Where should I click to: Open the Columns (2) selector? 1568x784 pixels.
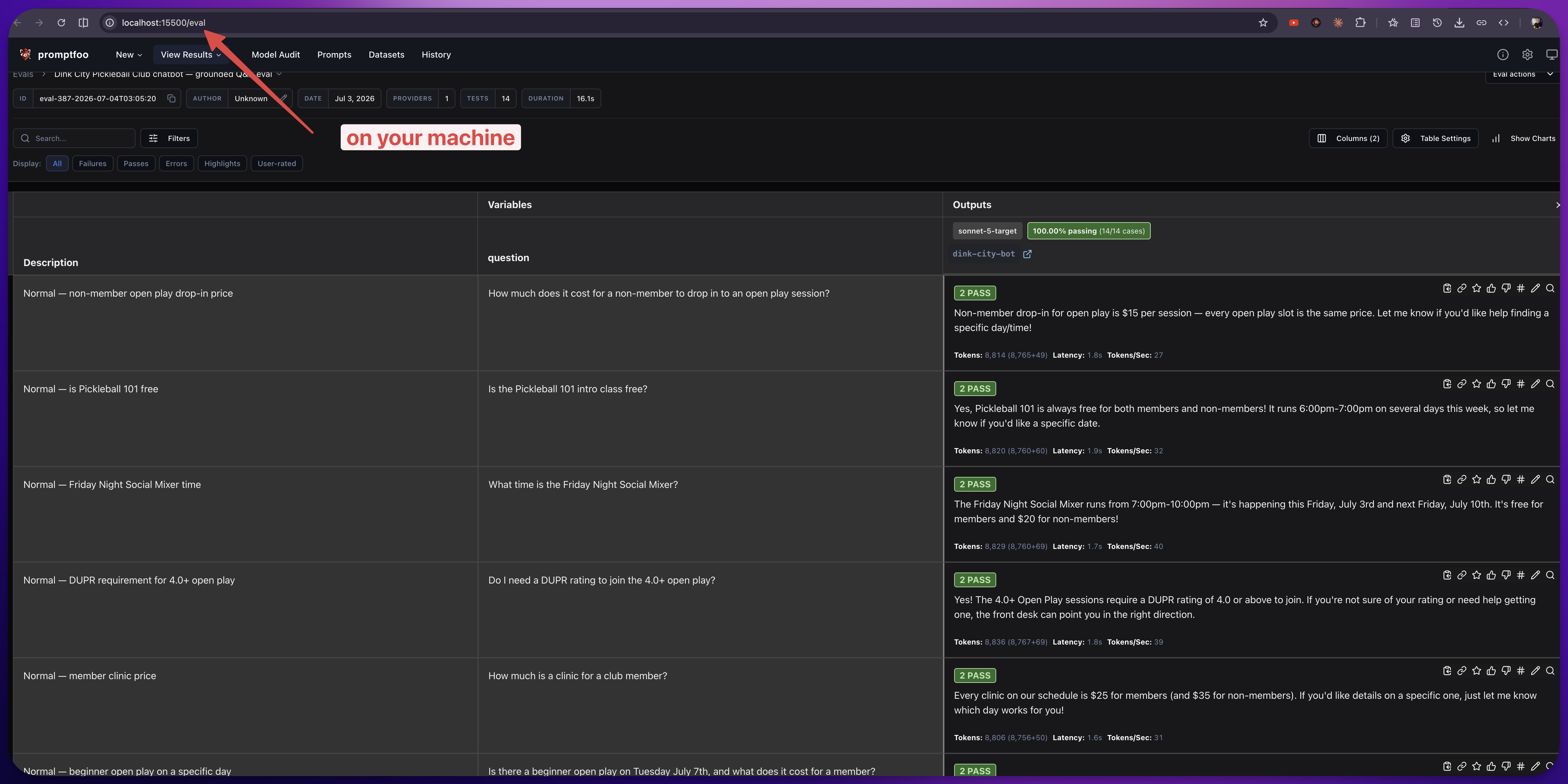pyautogui.click(x=1348, y=139)
